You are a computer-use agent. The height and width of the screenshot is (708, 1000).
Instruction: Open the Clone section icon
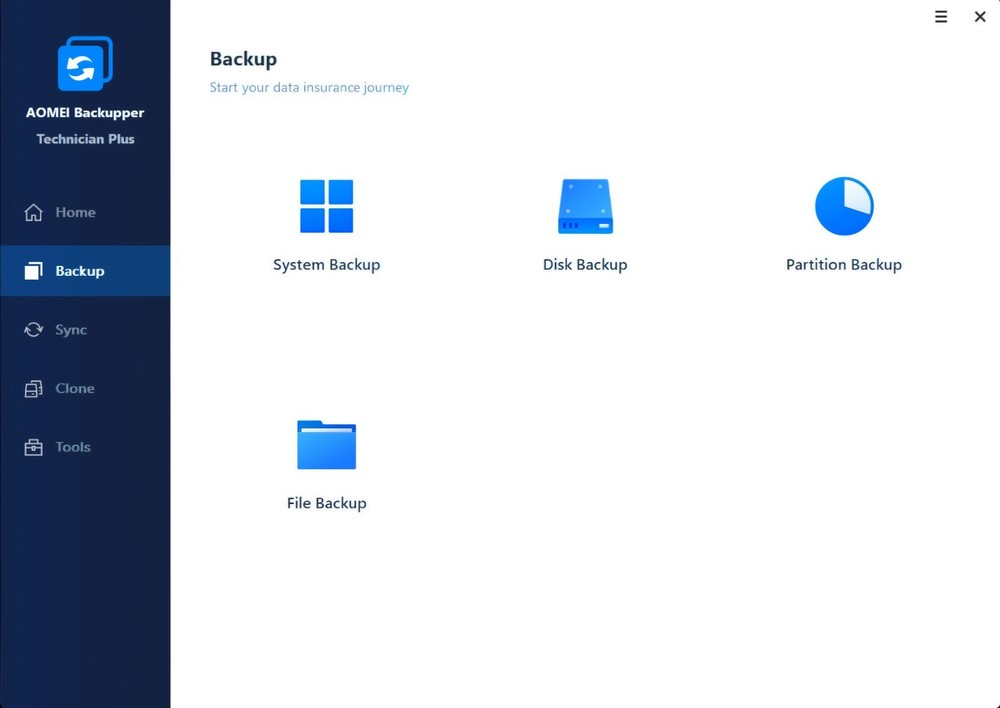[33, 388]
